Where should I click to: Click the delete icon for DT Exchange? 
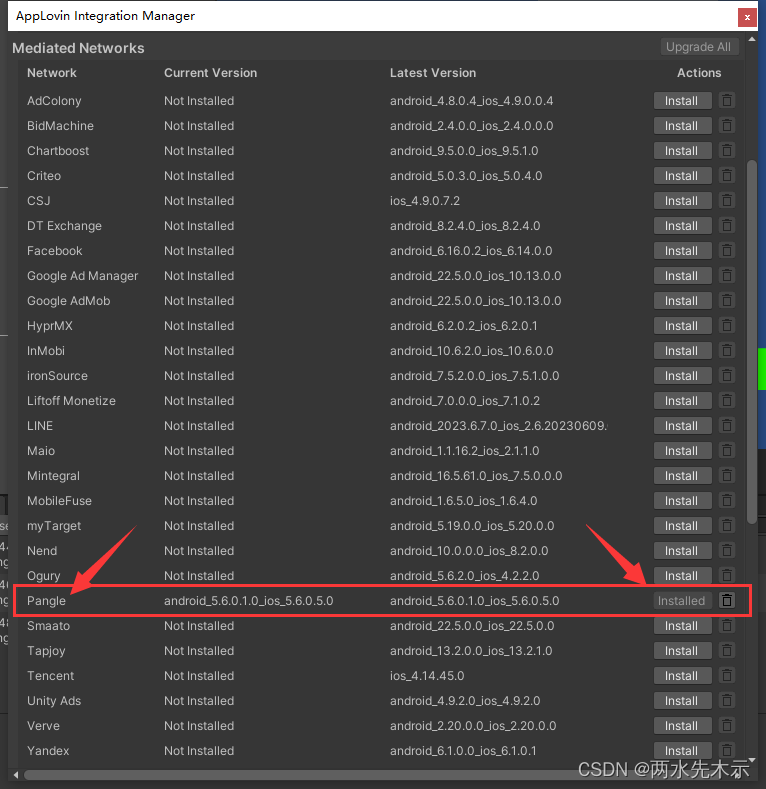[727, 225]
